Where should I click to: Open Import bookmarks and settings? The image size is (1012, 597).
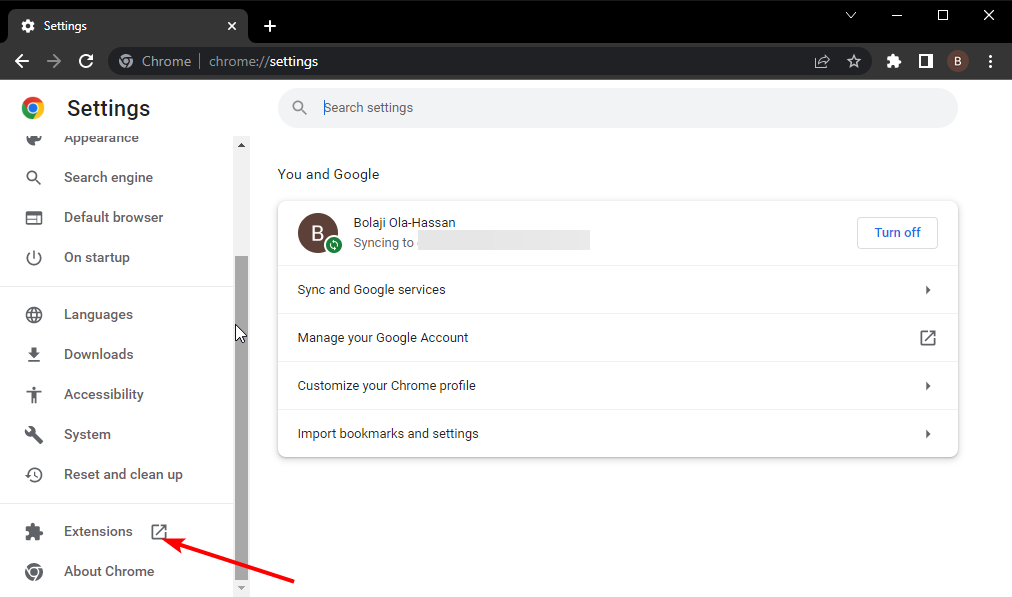[x=618, y=434]
